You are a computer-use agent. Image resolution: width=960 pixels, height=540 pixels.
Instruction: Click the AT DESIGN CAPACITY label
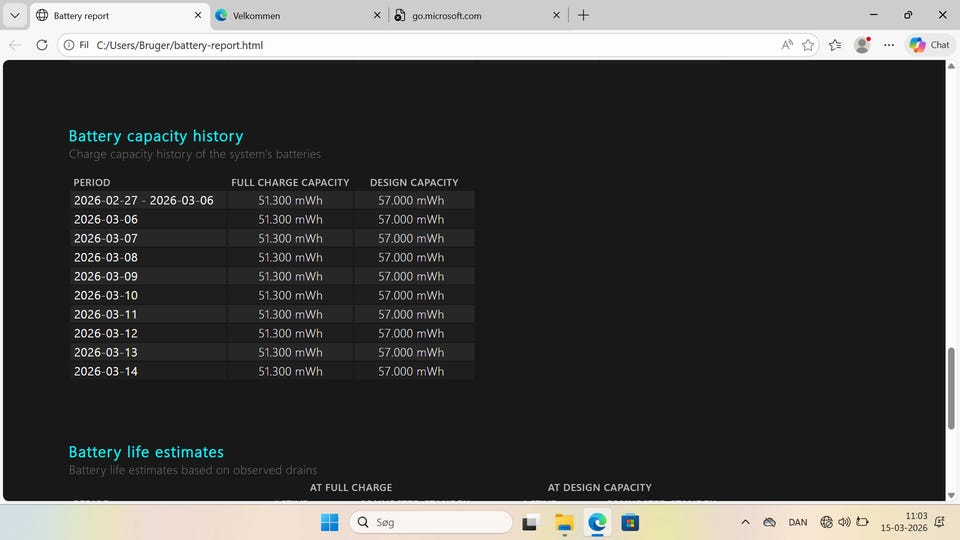[x=599, y=487]
